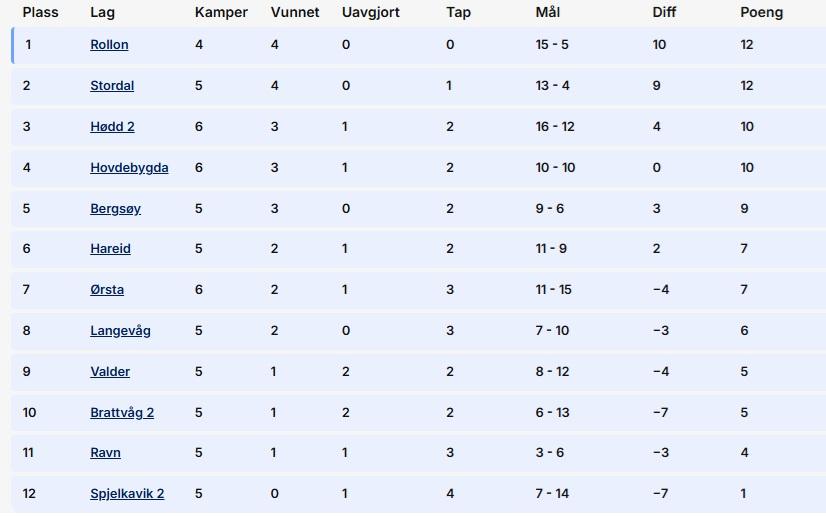Open the Bergsøy team link

(x=115, y=209)
